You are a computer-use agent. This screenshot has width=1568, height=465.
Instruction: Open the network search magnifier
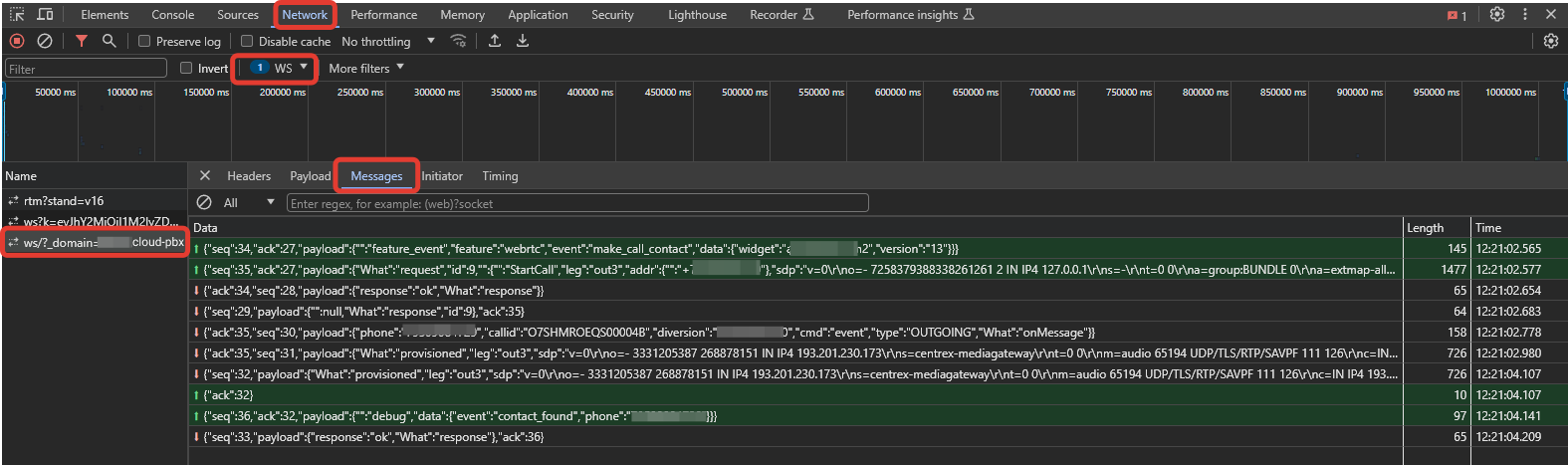pyautogui.click(x=109, y=41)
